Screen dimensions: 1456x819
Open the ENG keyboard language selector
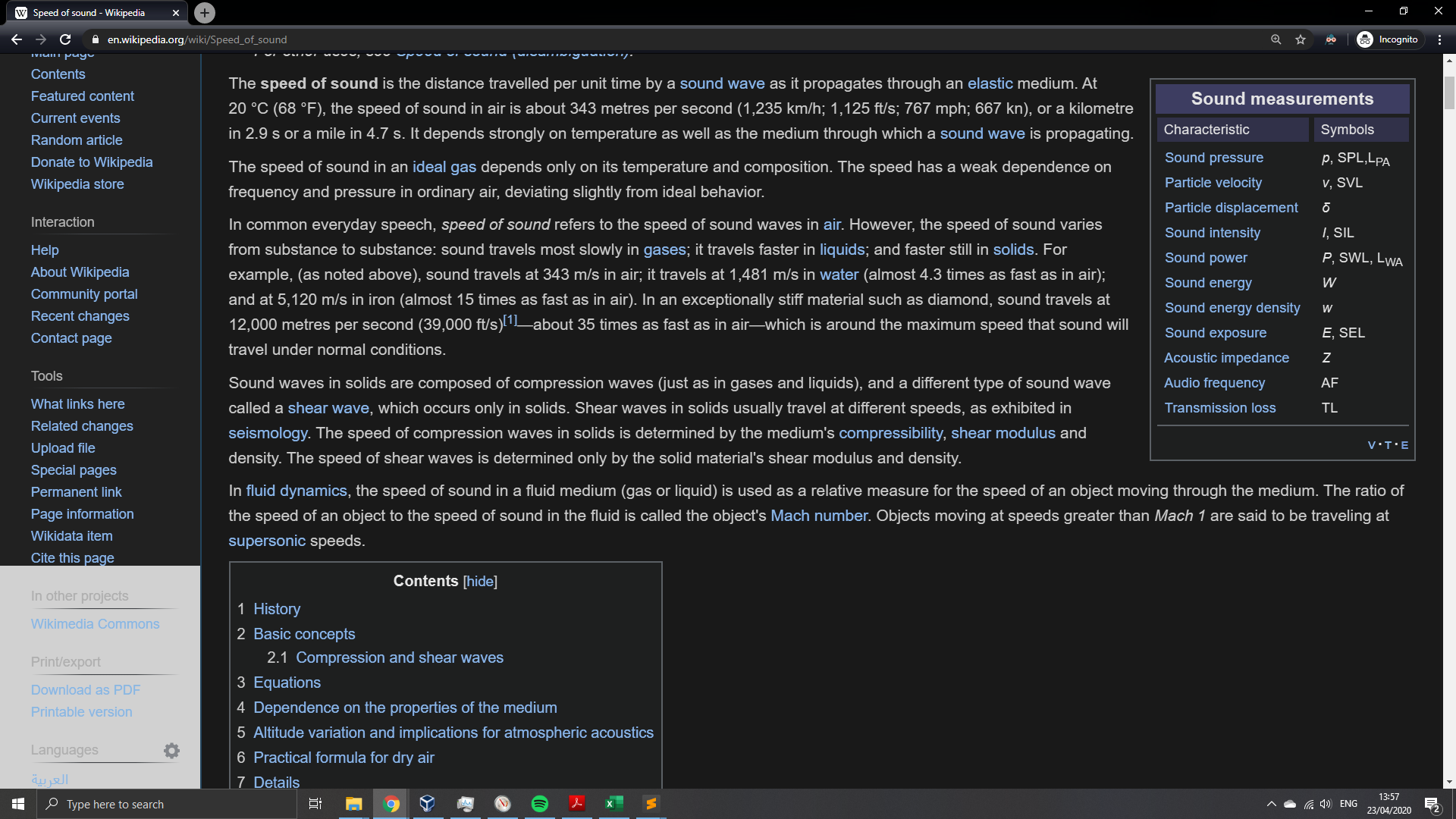(x=1349, y=804)
